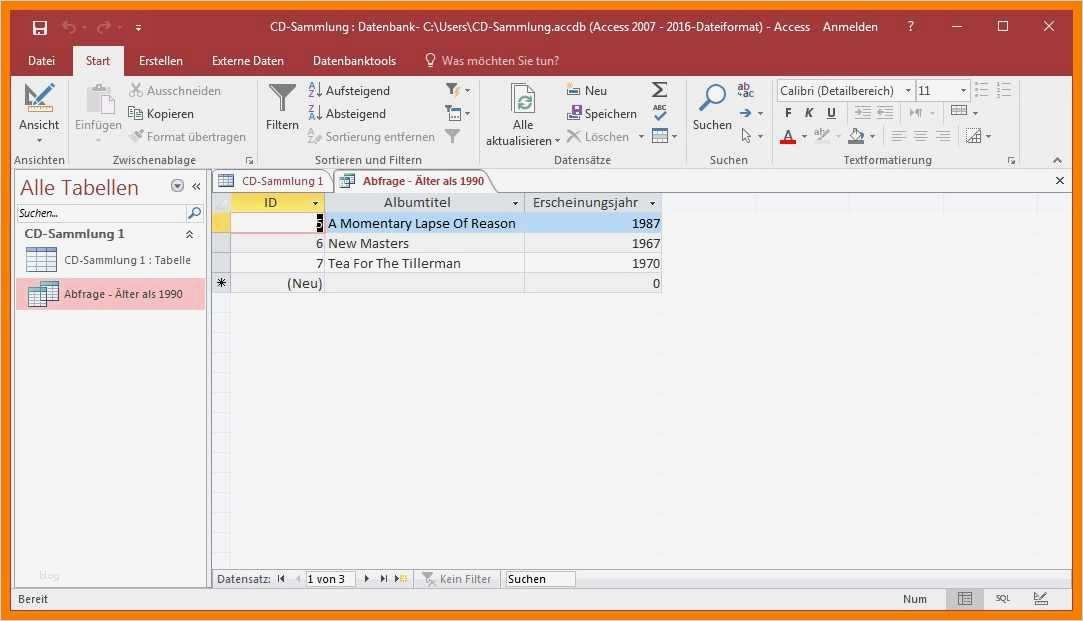Go to next record arrow
Screen dimensions: 1083x621
[x=367, y=579]
